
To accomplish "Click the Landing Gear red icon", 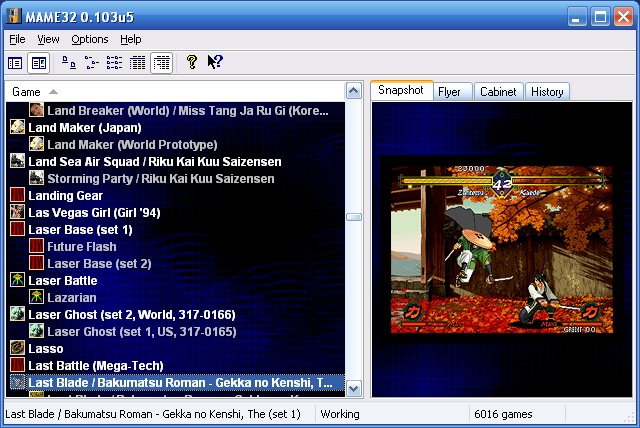I will (18, 195).
